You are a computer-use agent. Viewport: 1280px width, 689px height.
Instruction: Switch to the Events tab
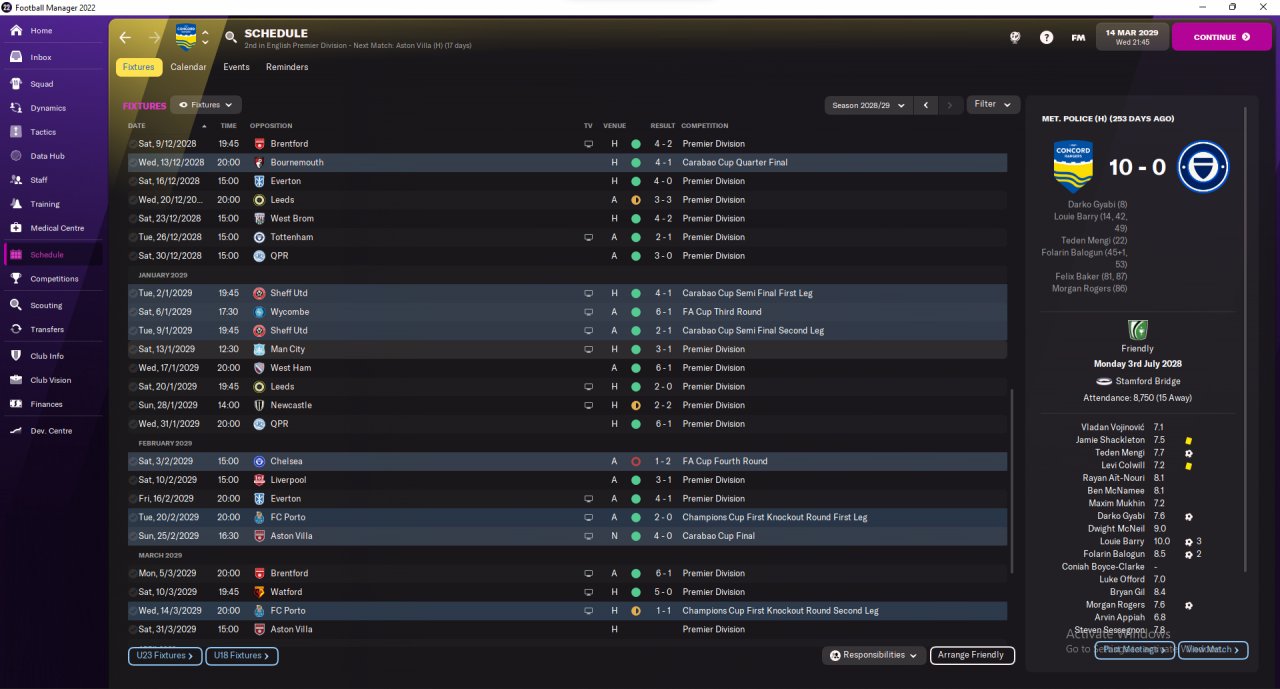pyautogui.click(x=236, y=67)
